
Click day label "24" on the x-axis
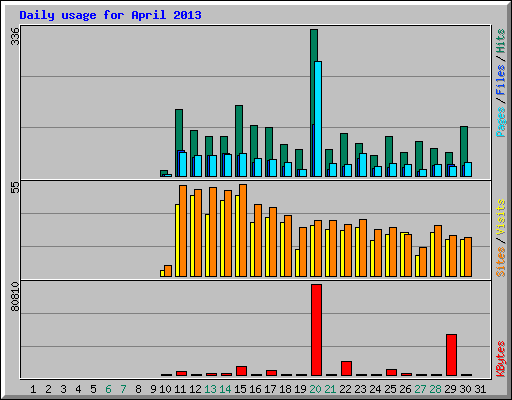(x=375, y=389)
